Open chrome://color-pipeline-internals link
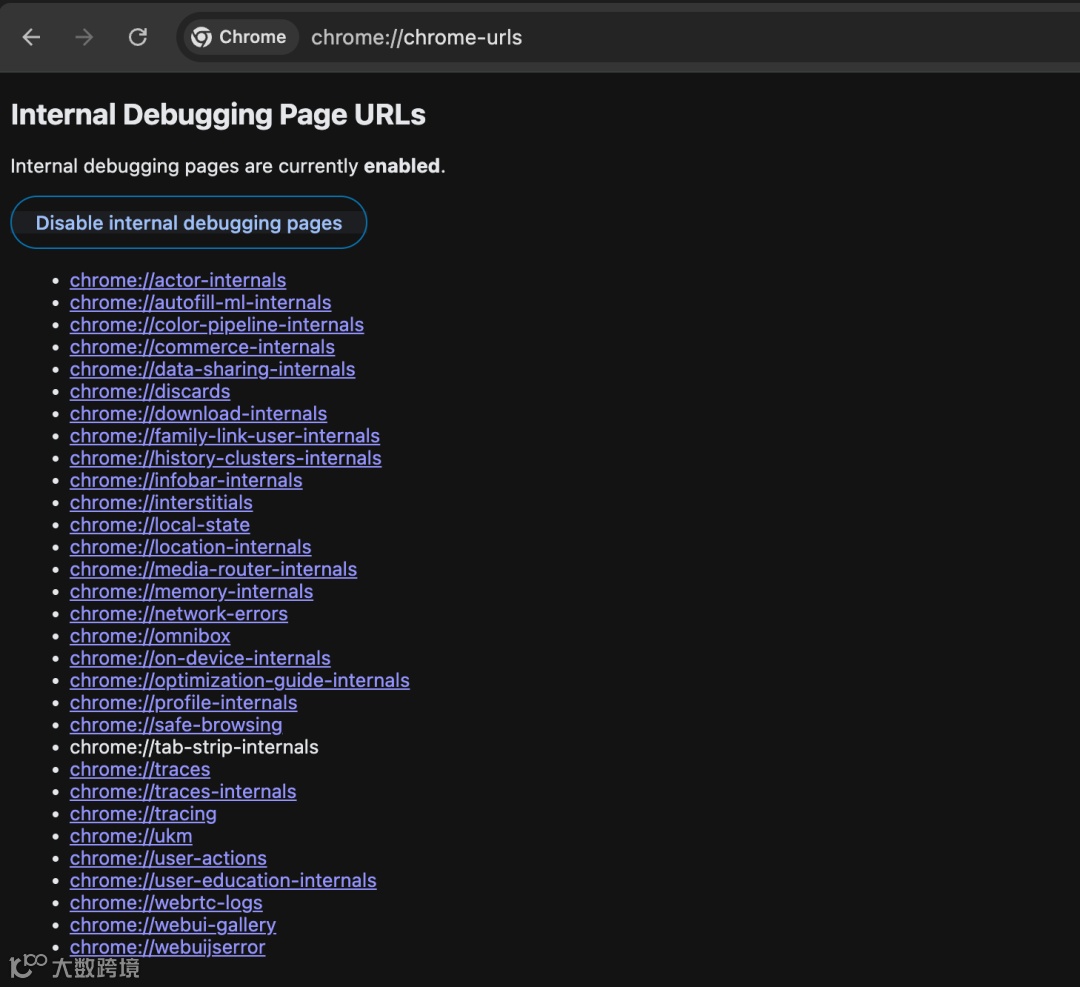The height and width of the screenshot is (987, 1080). point(217,324)
